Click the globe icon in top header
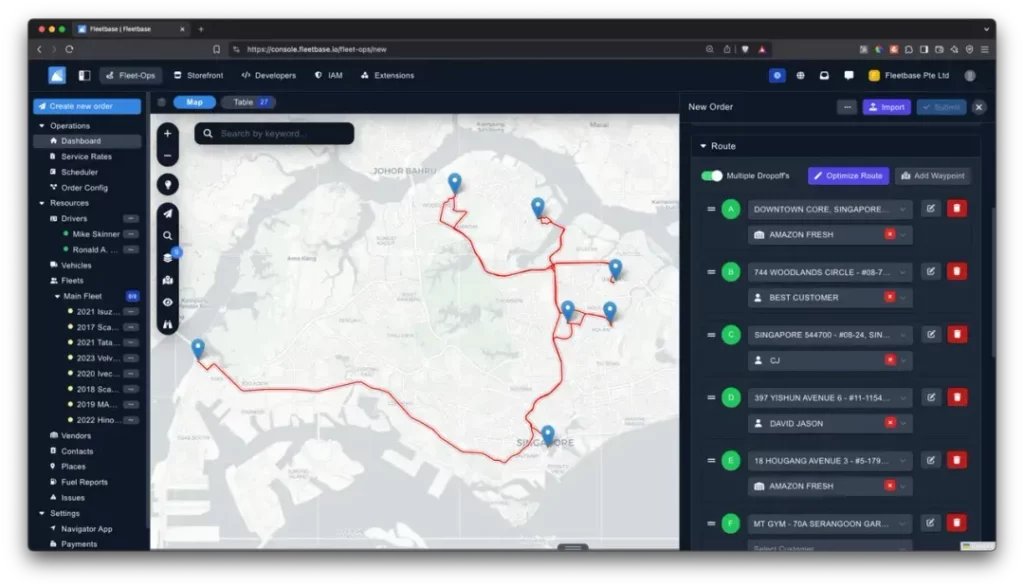The width and height of the screenshot is (1024, 588). click(800, 75)
